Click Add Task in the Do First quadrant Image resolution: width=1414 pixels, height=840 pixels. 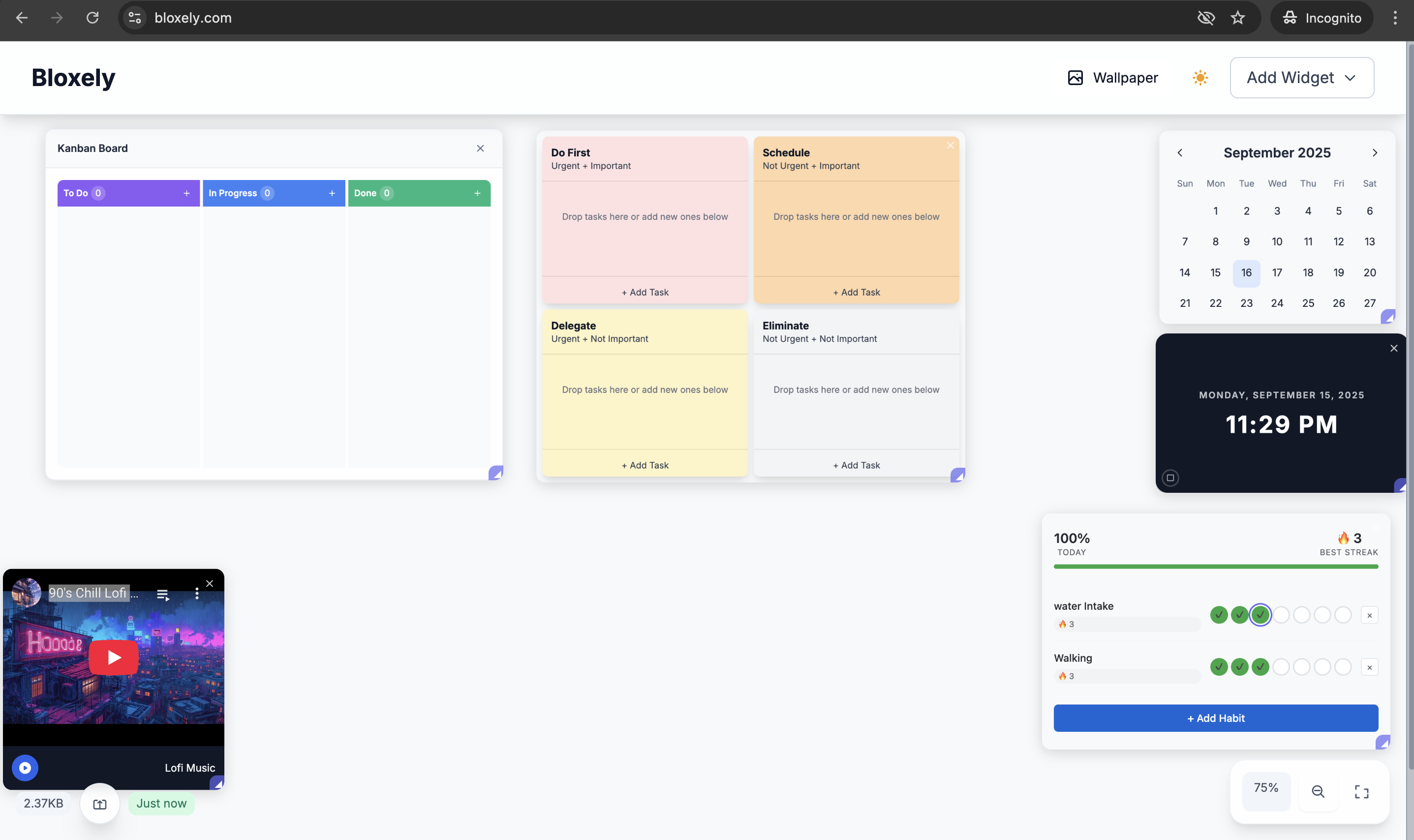tap(645, 292)
